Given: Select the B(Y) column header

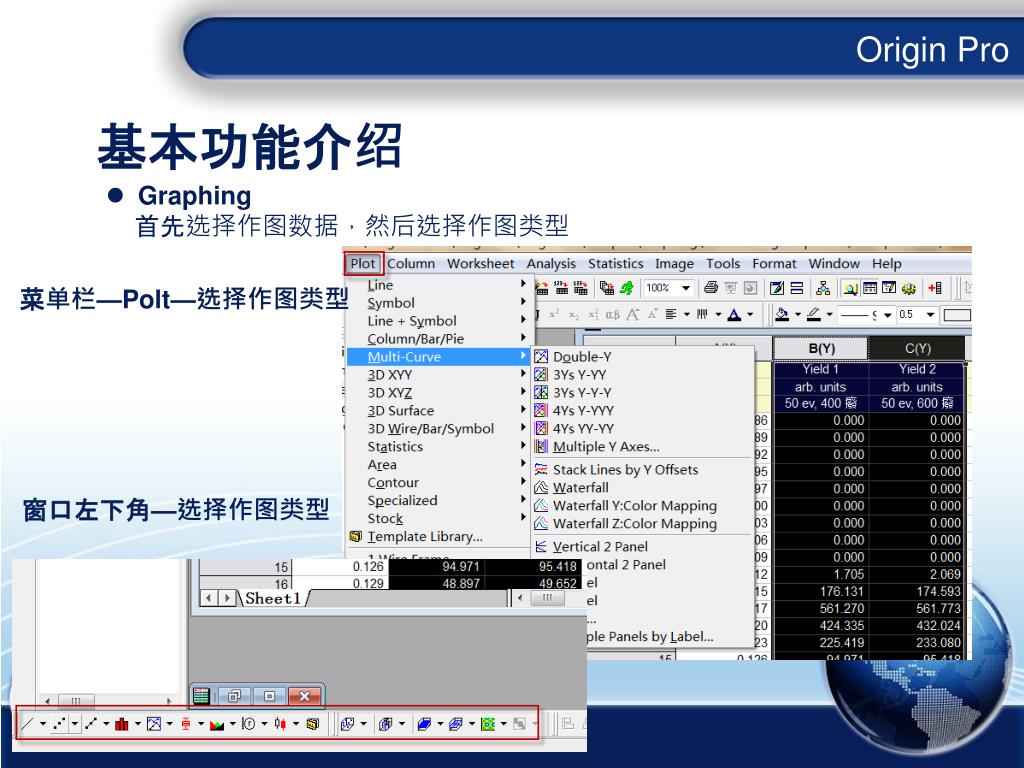Looking at the screenshot, I should pos(821,349).
